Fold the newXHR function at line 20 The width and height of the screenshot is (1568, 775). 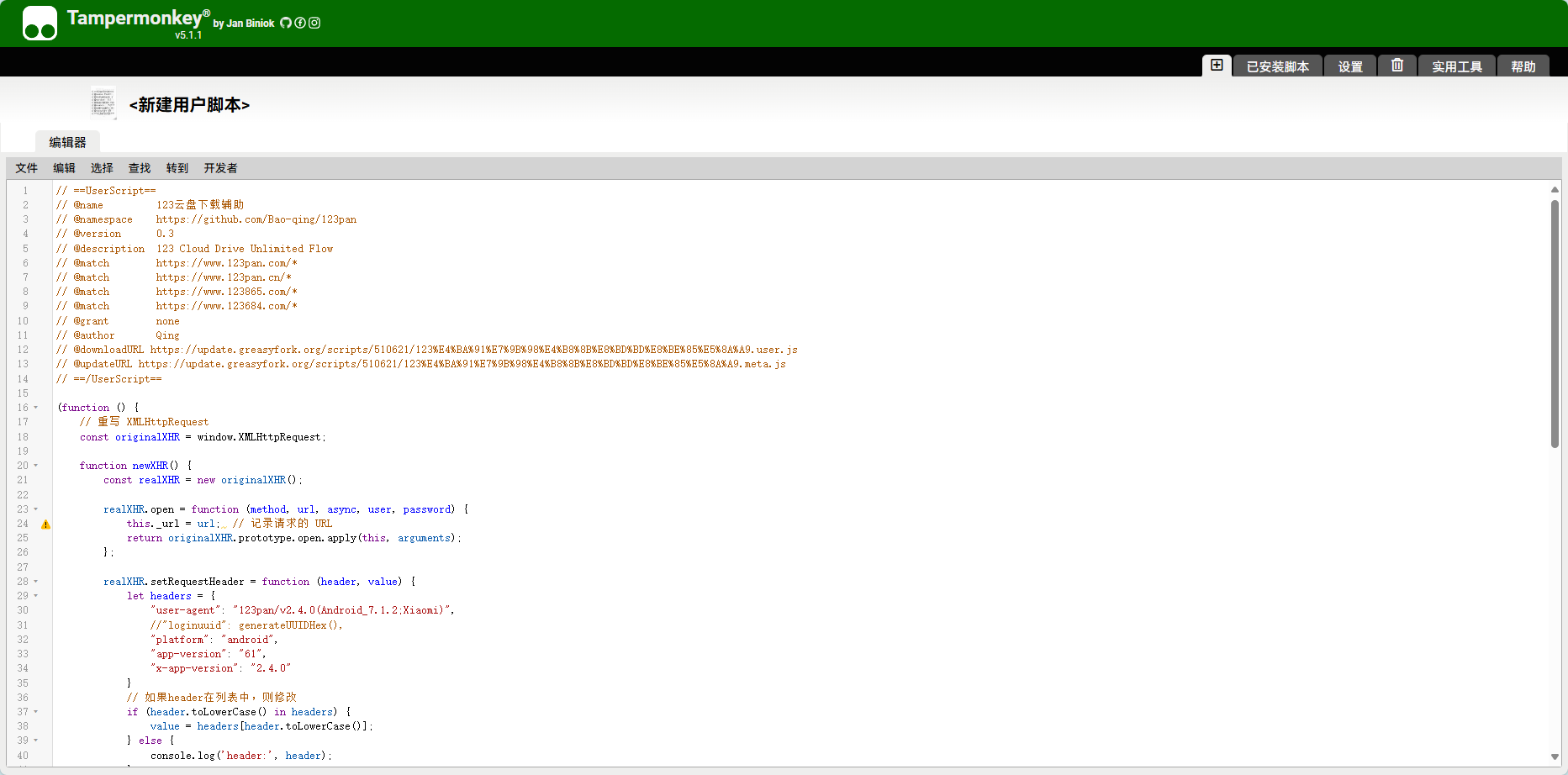(36, 466)
